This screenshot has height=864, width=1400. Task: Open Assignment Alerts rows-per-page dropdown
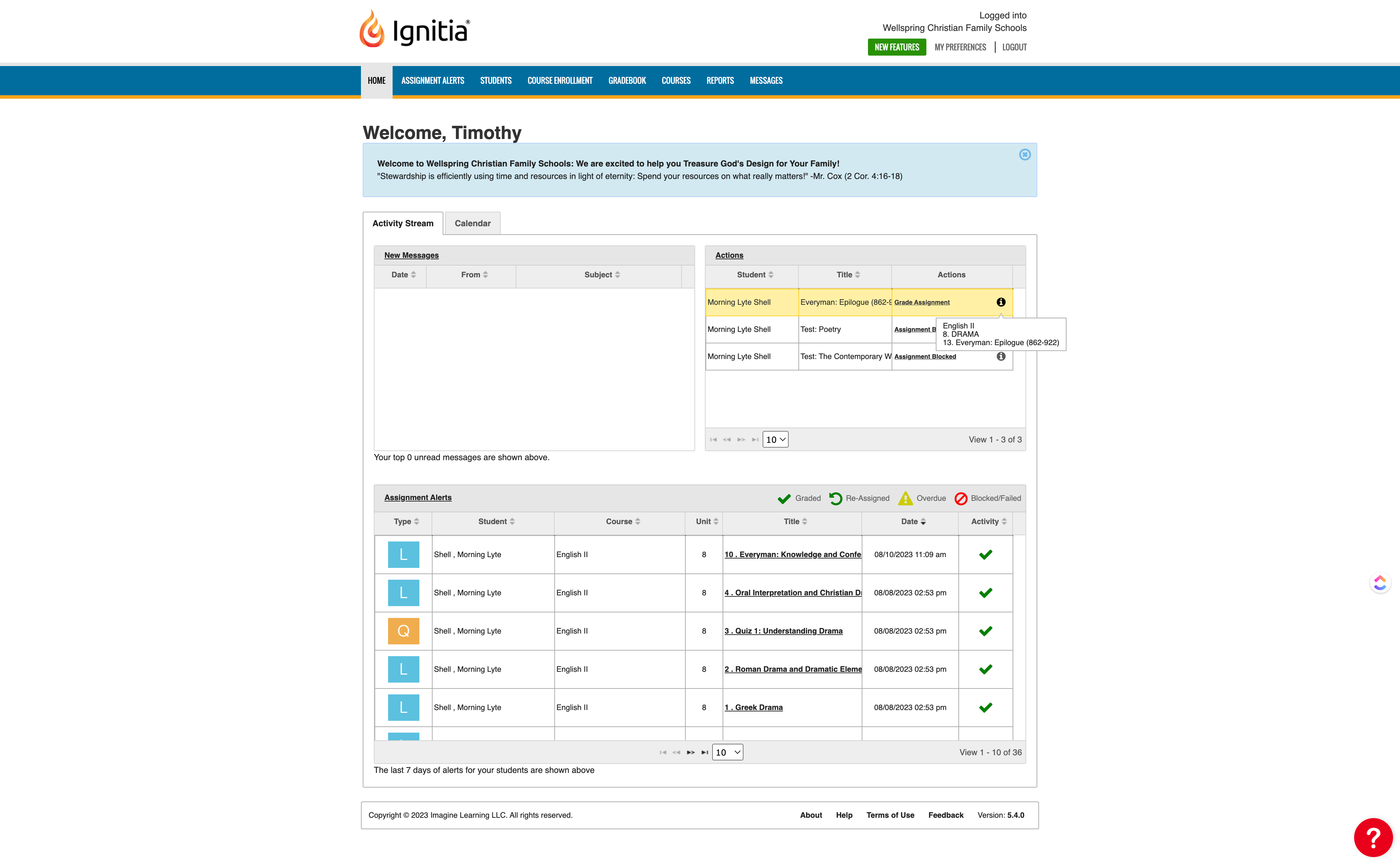click(x=727, y=752)
